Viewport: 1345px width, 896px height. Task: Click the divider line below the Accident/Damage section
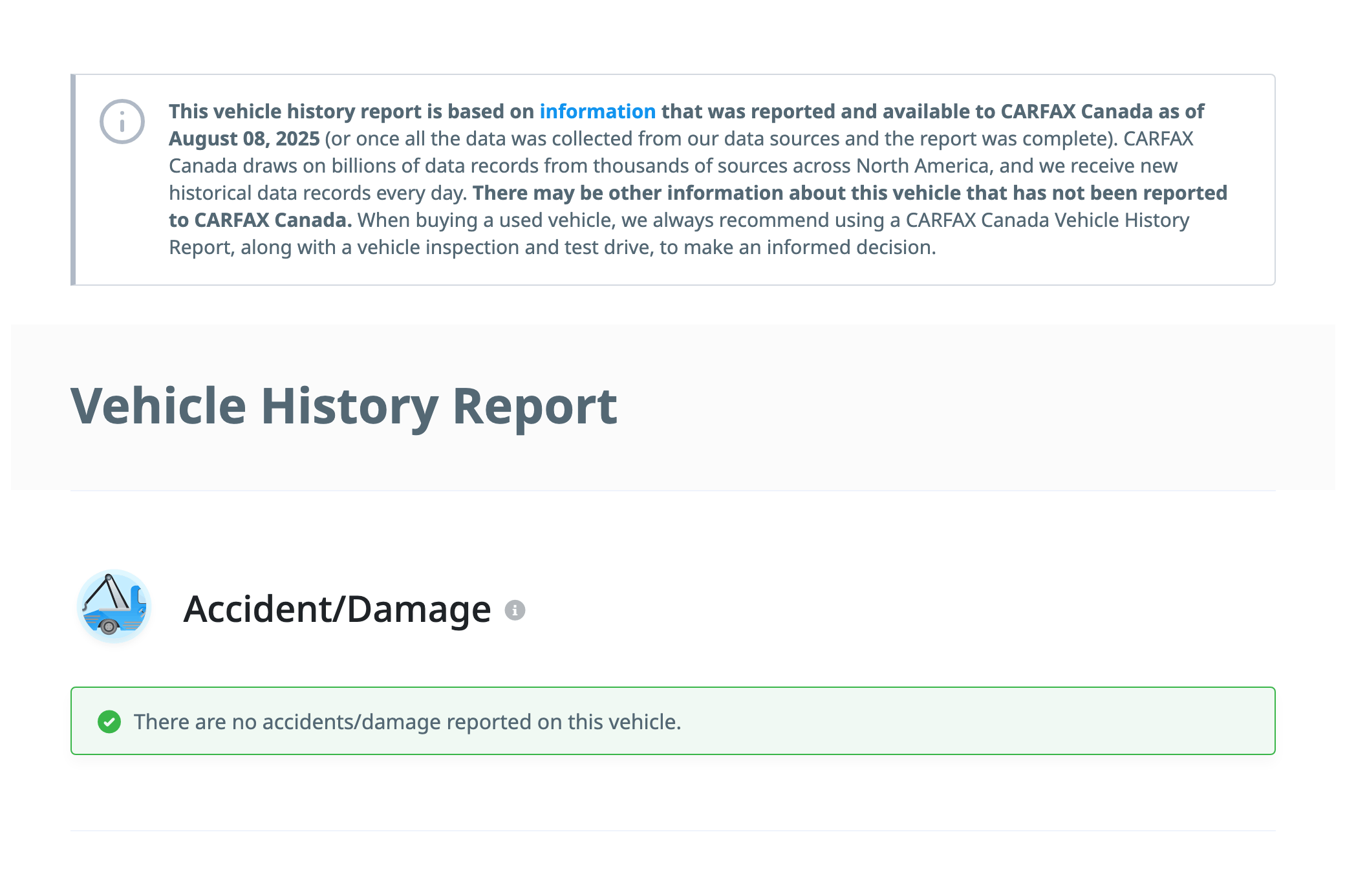click(672, 830)
